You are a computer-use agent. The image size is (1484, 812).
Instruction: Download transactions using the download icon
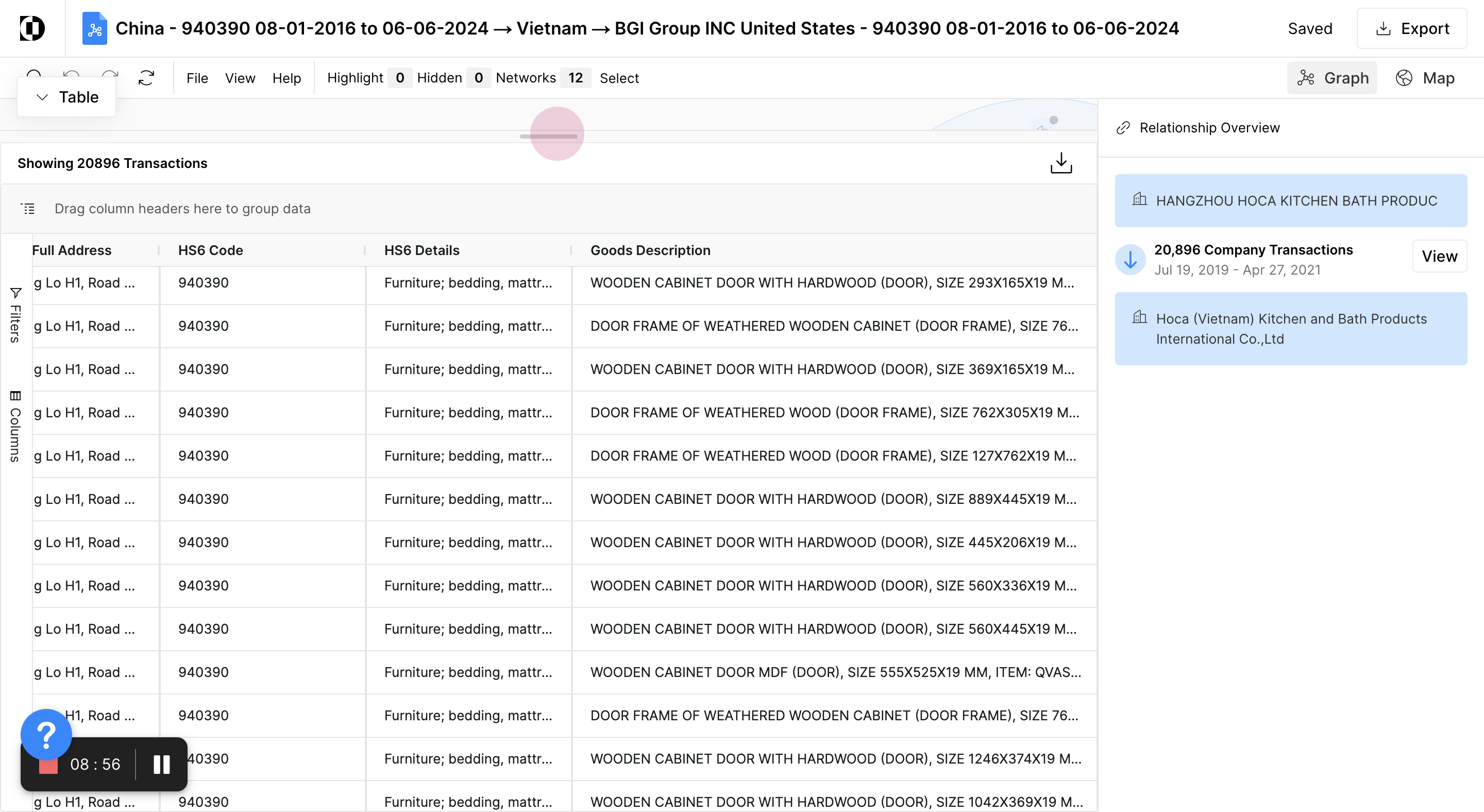tap(1060, 163)
